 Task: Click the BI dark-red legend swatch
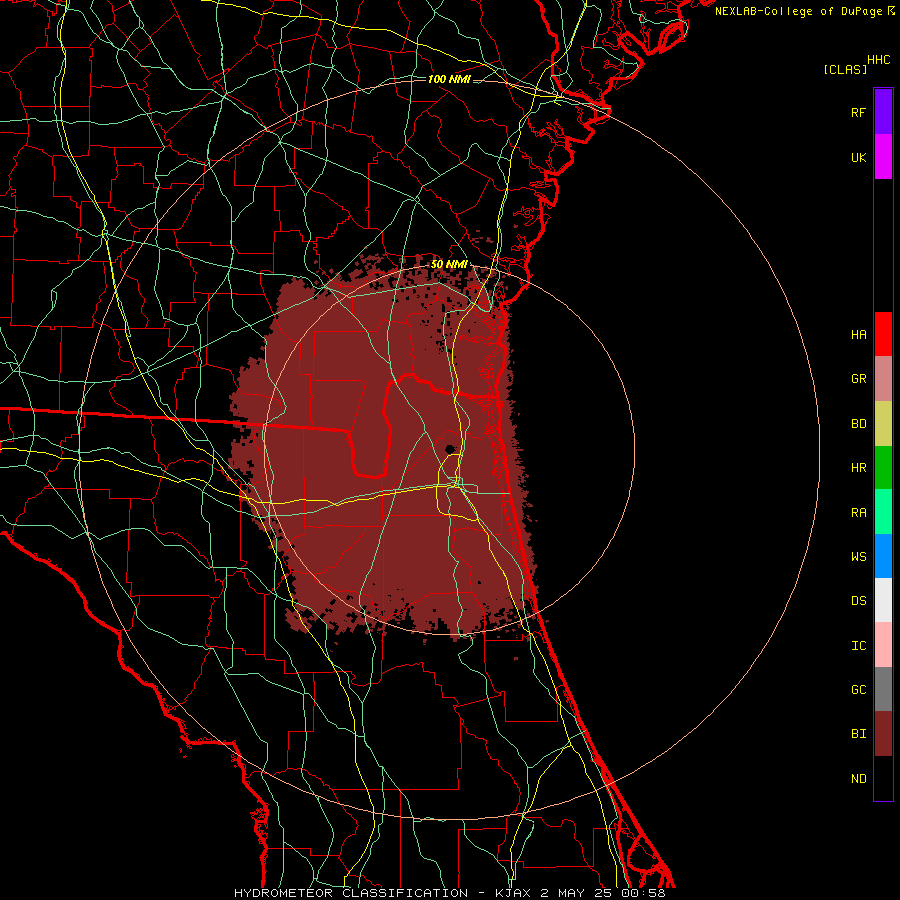(x=883, y=734)
